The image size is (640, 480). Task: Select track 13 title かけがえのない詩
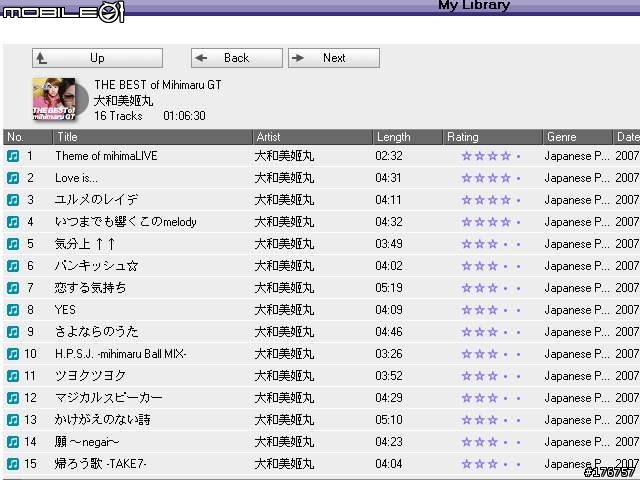(x=102, y=420)
